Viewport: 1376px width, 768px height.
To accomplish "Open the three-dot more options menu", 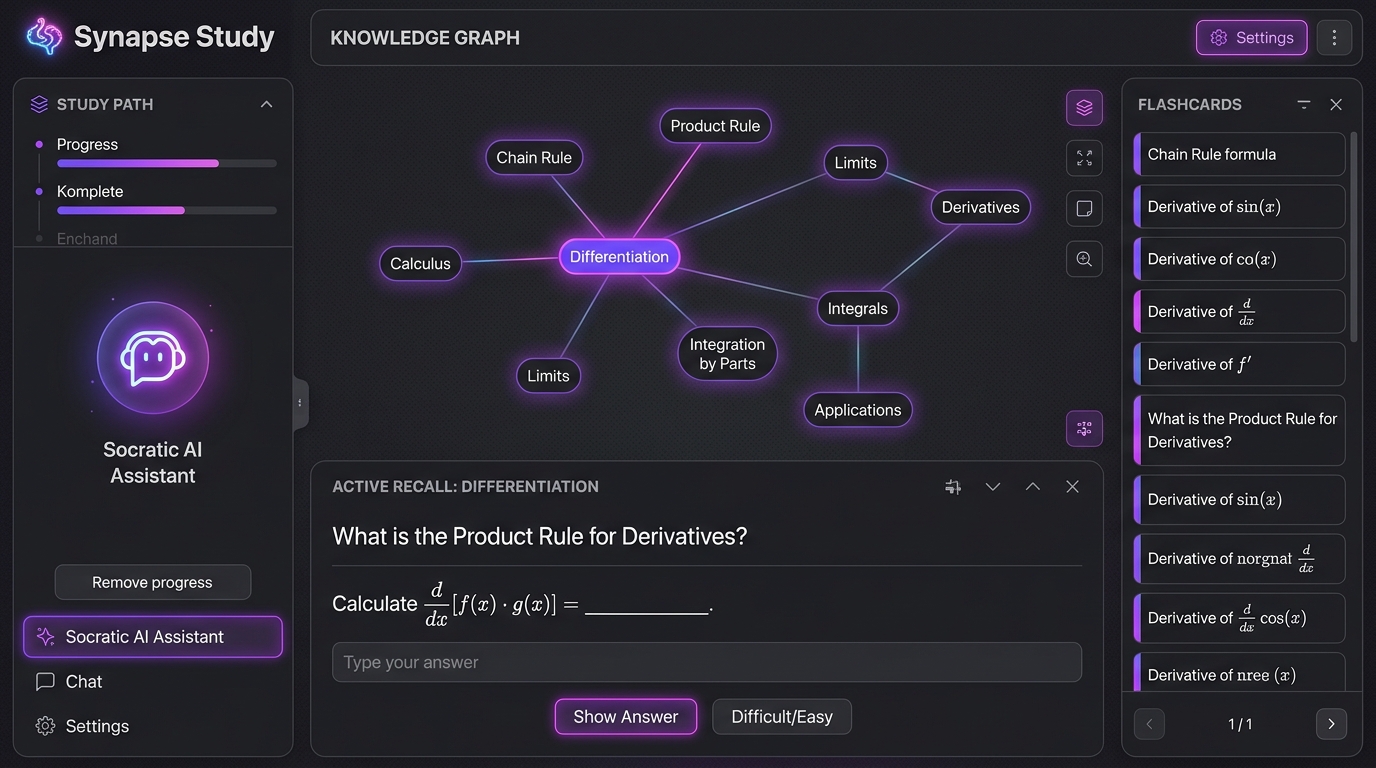I will coord(1334,38).
